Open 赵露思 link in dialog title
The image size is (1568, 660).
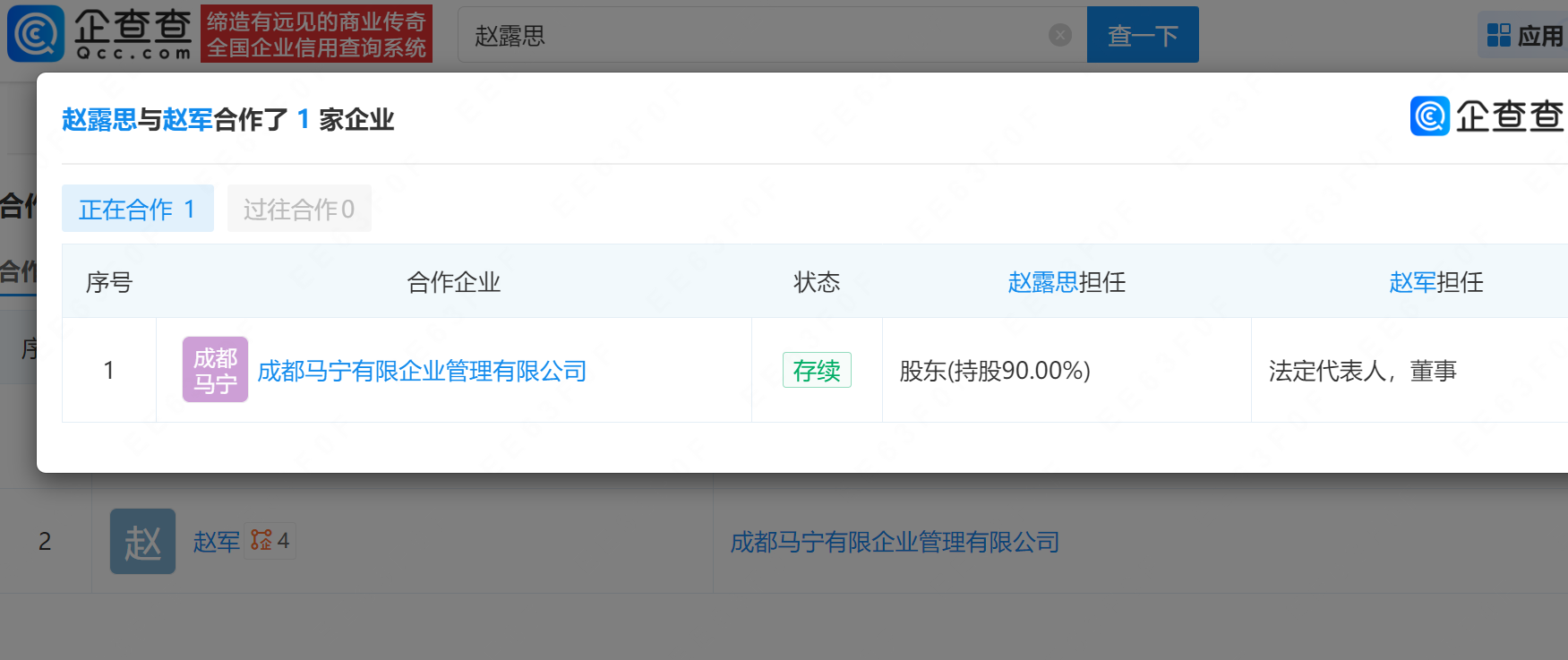99,120
